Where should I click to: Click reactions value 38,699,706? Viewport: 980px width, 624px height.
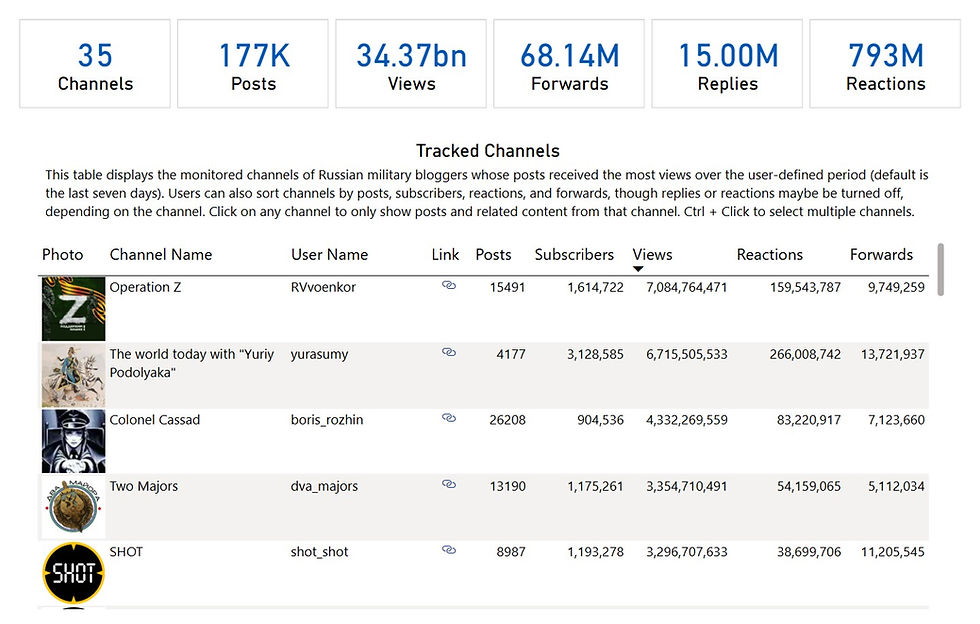coord(809,552)
